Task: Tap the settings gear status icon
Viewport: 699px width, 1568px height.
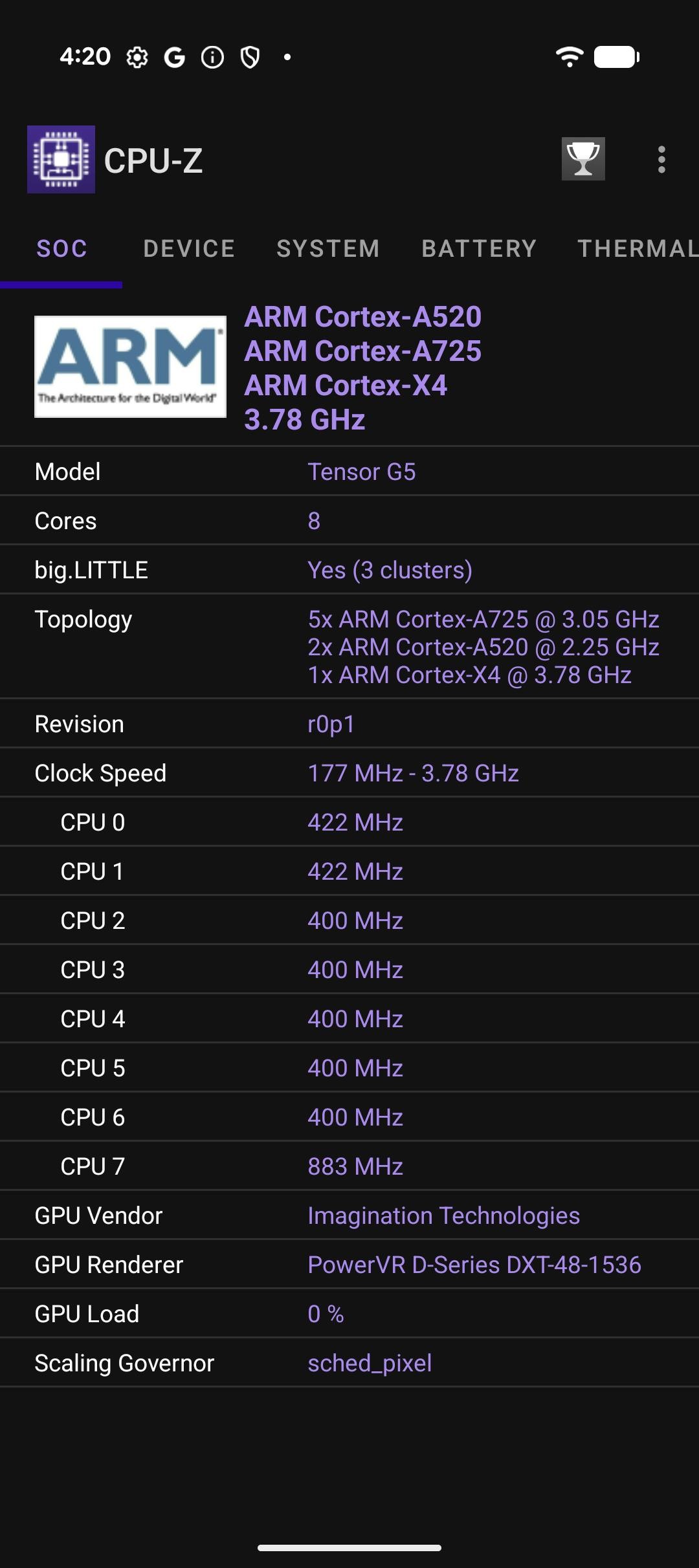Action: [x=137, y=58]
